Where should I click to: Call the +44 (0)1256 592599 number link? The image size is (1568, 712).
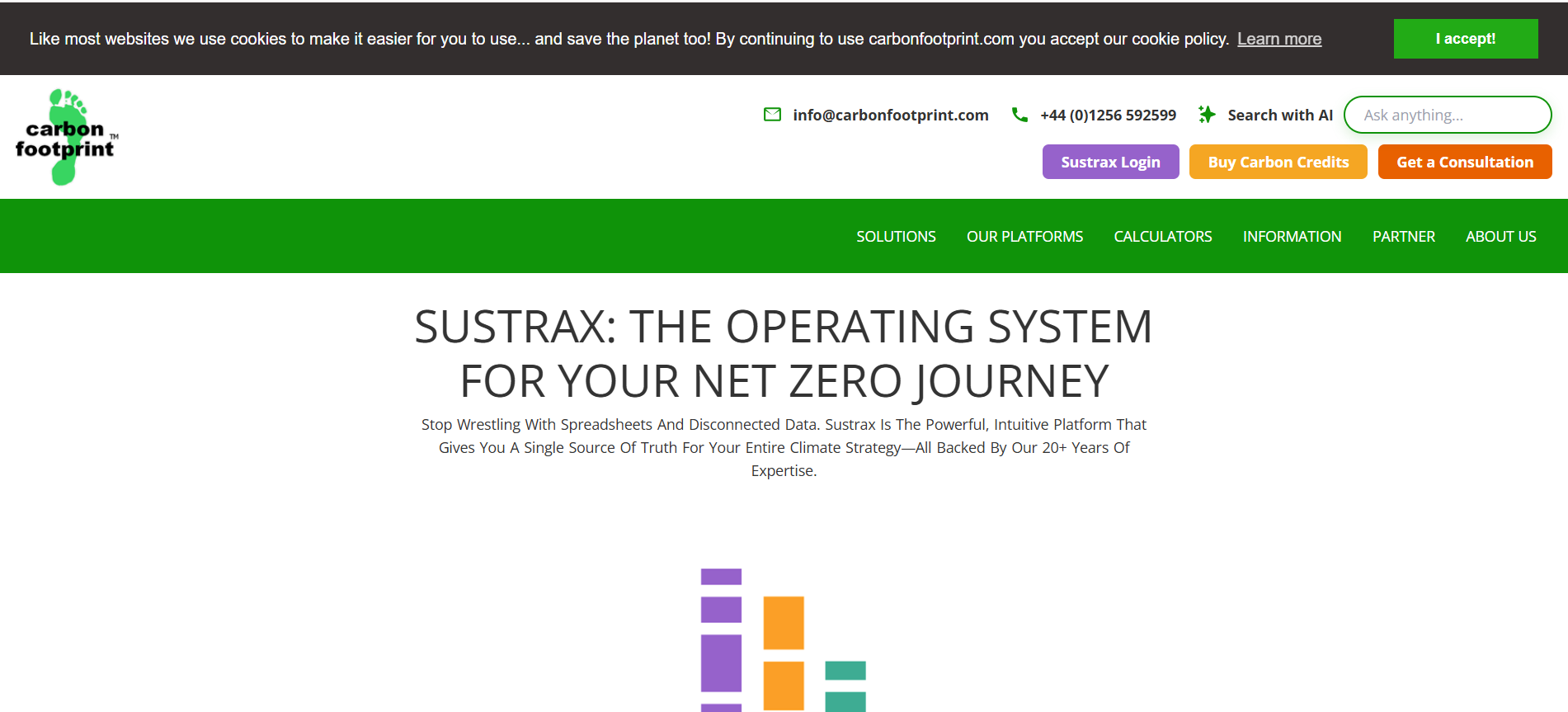pos(1108,115)
